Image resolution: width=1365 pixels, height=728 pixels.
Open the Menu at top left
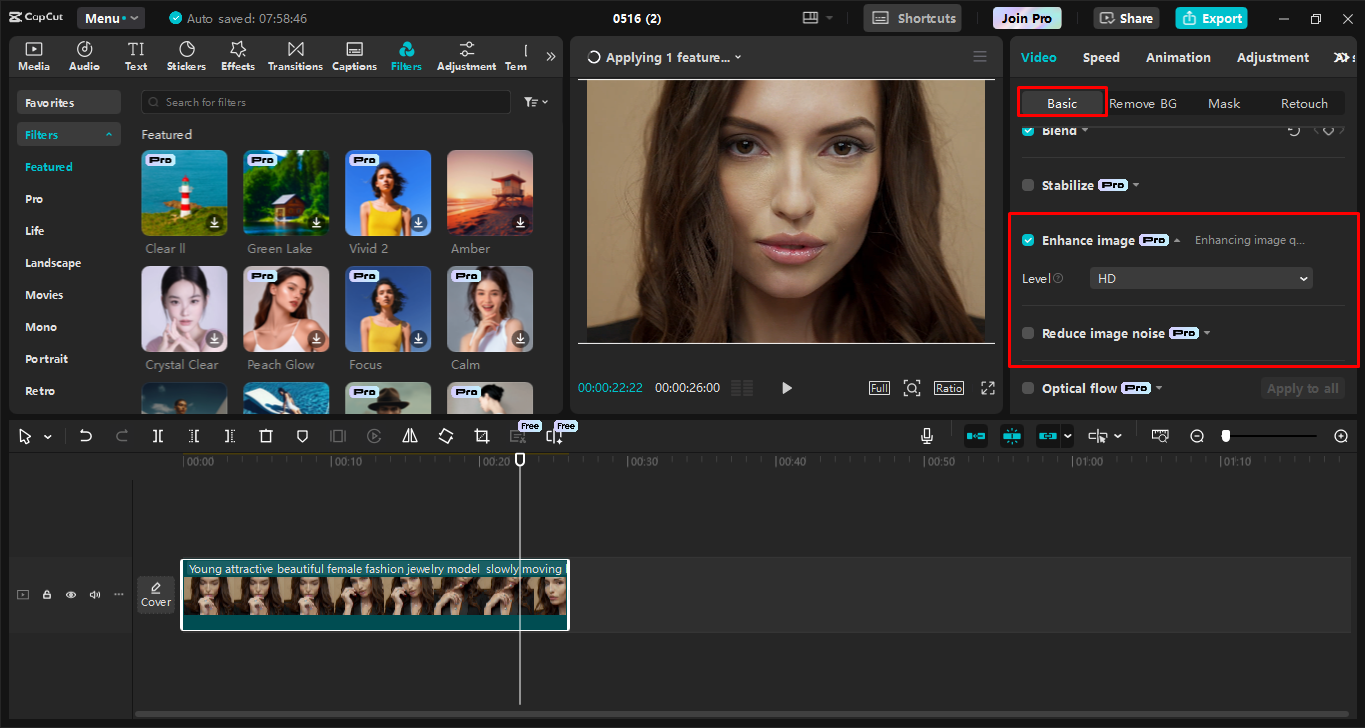click(110, 17)
